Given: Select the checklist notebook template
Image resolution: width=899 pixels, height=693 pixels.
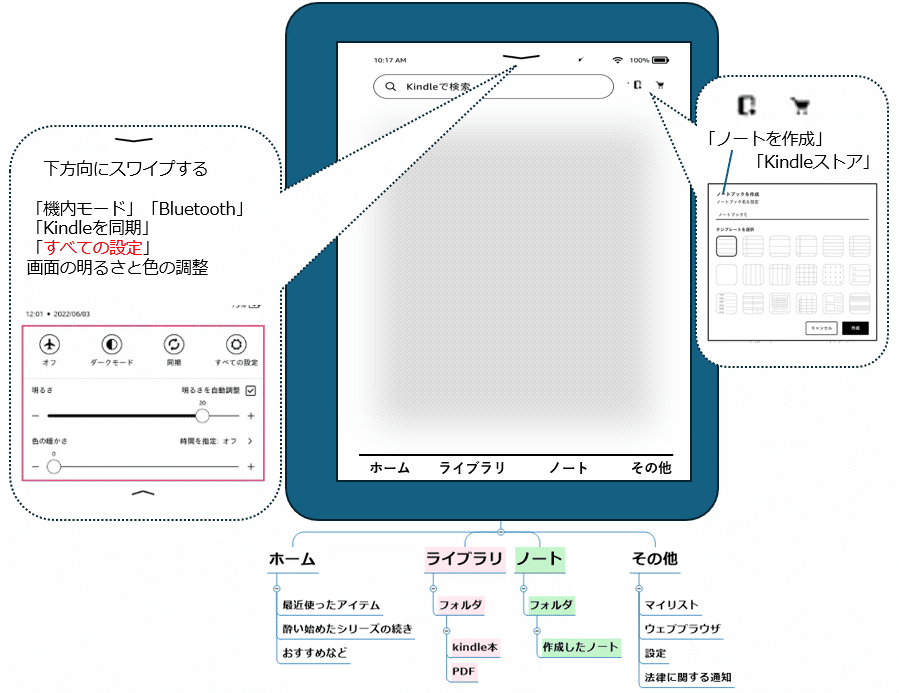Looking at the screenshot, I should pyautogui.click(x=860, y=275).
